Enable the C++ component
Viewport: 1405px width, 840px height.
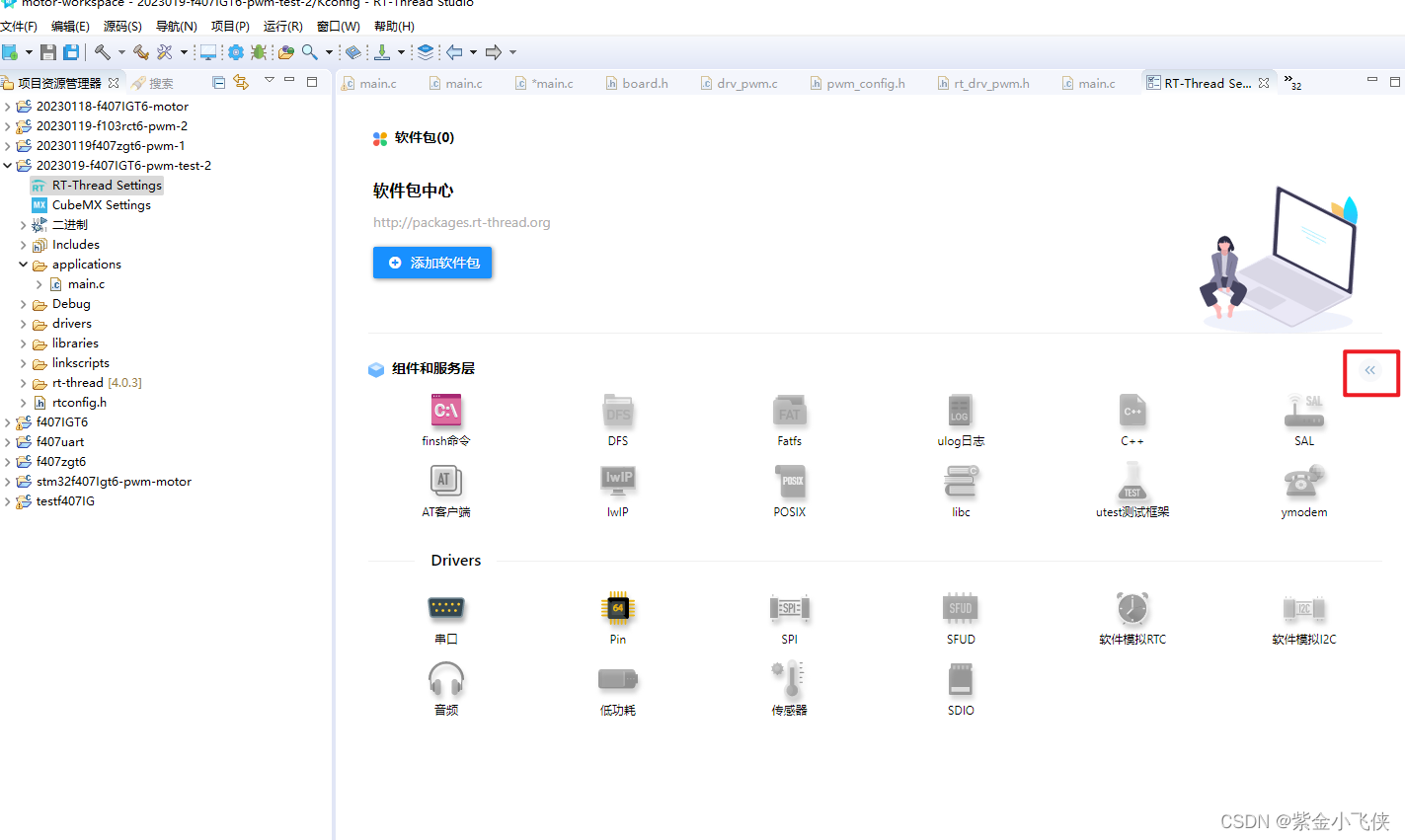click(1132, 420)
